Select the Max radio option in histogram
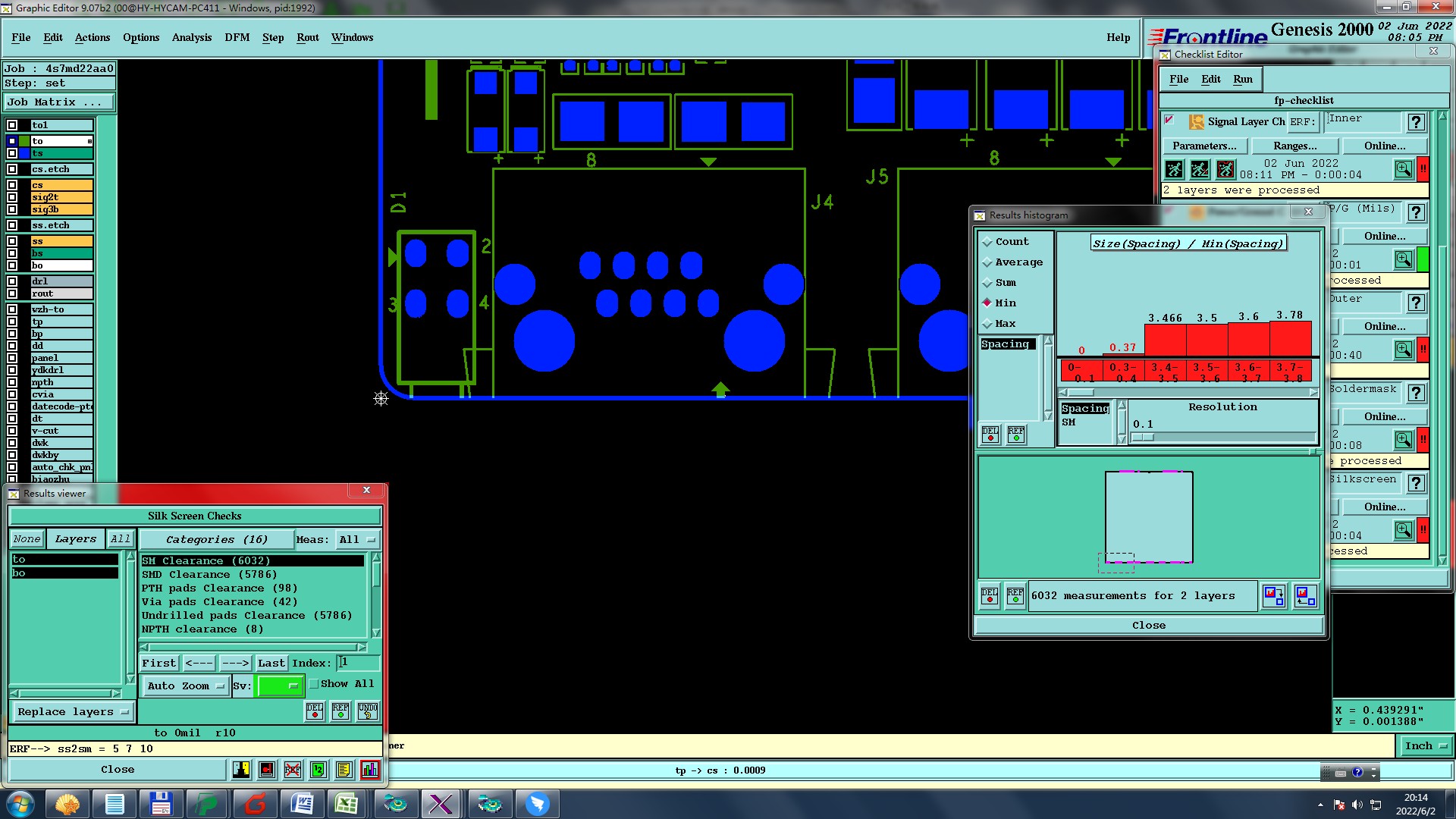 click(x=987, y=324)
